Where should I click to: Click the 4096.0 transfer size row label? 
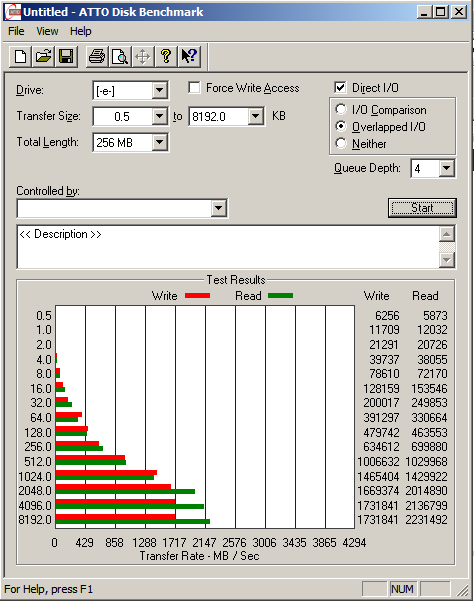pos(35,506)
